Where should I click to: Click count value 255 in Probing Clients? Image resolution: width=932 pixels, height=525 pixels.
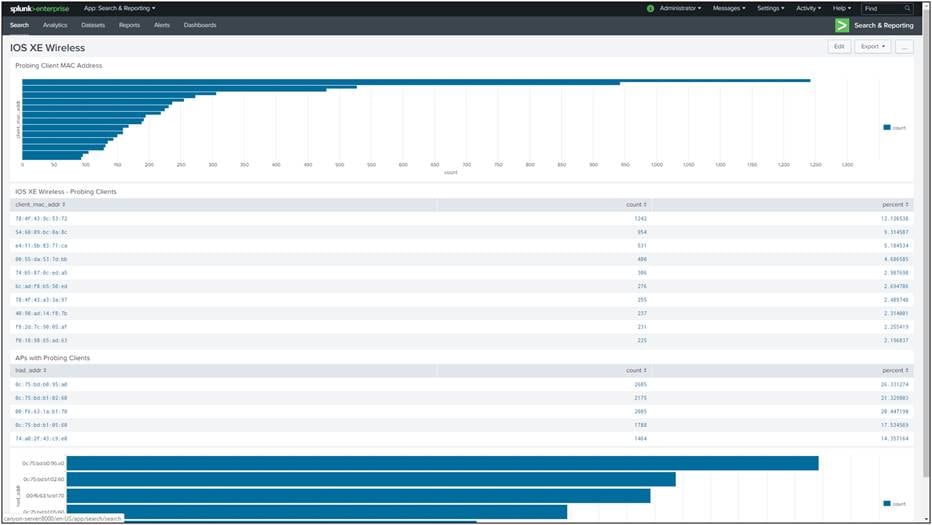coord(642,300)
